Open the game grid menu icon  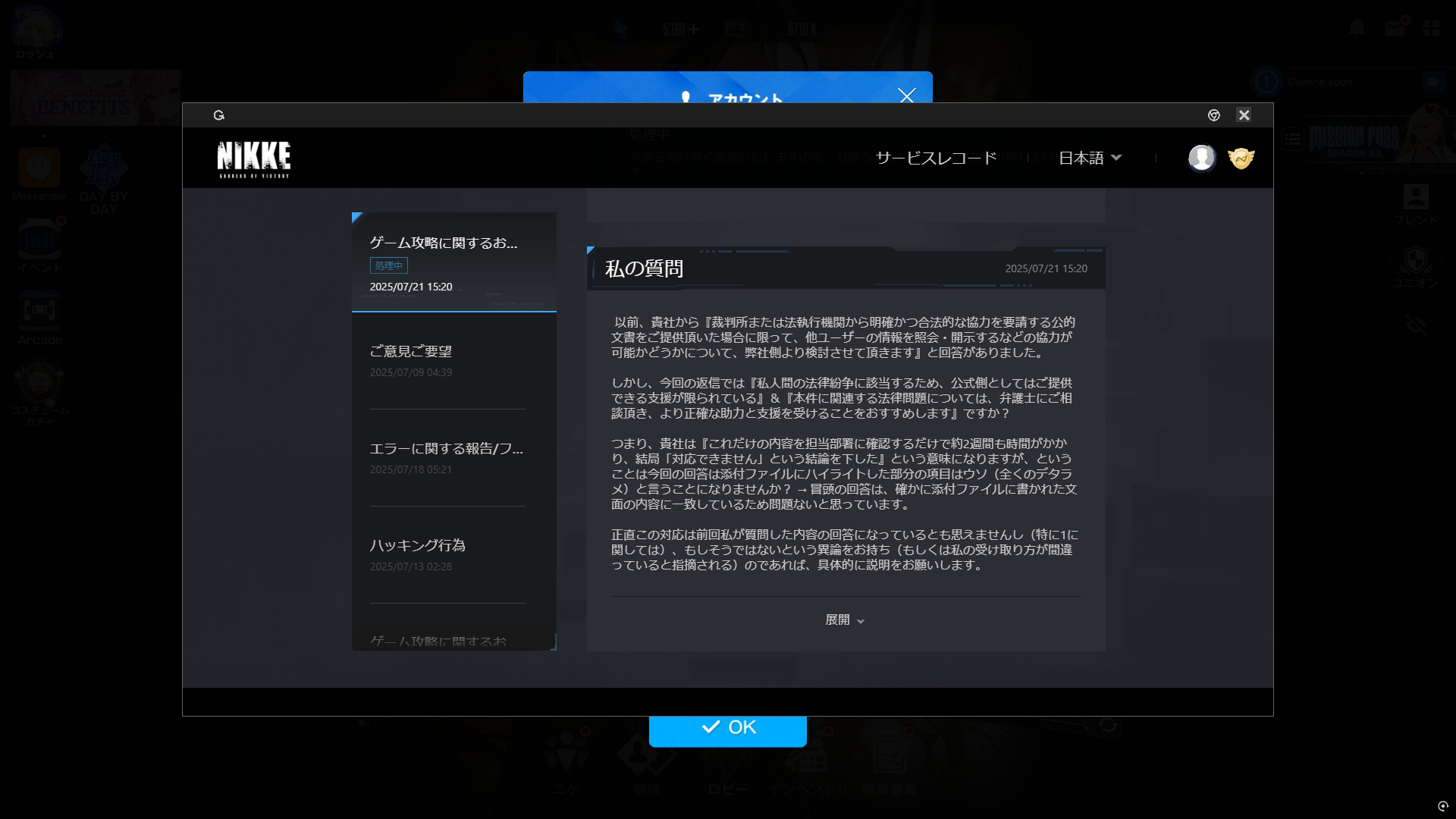1431,28
